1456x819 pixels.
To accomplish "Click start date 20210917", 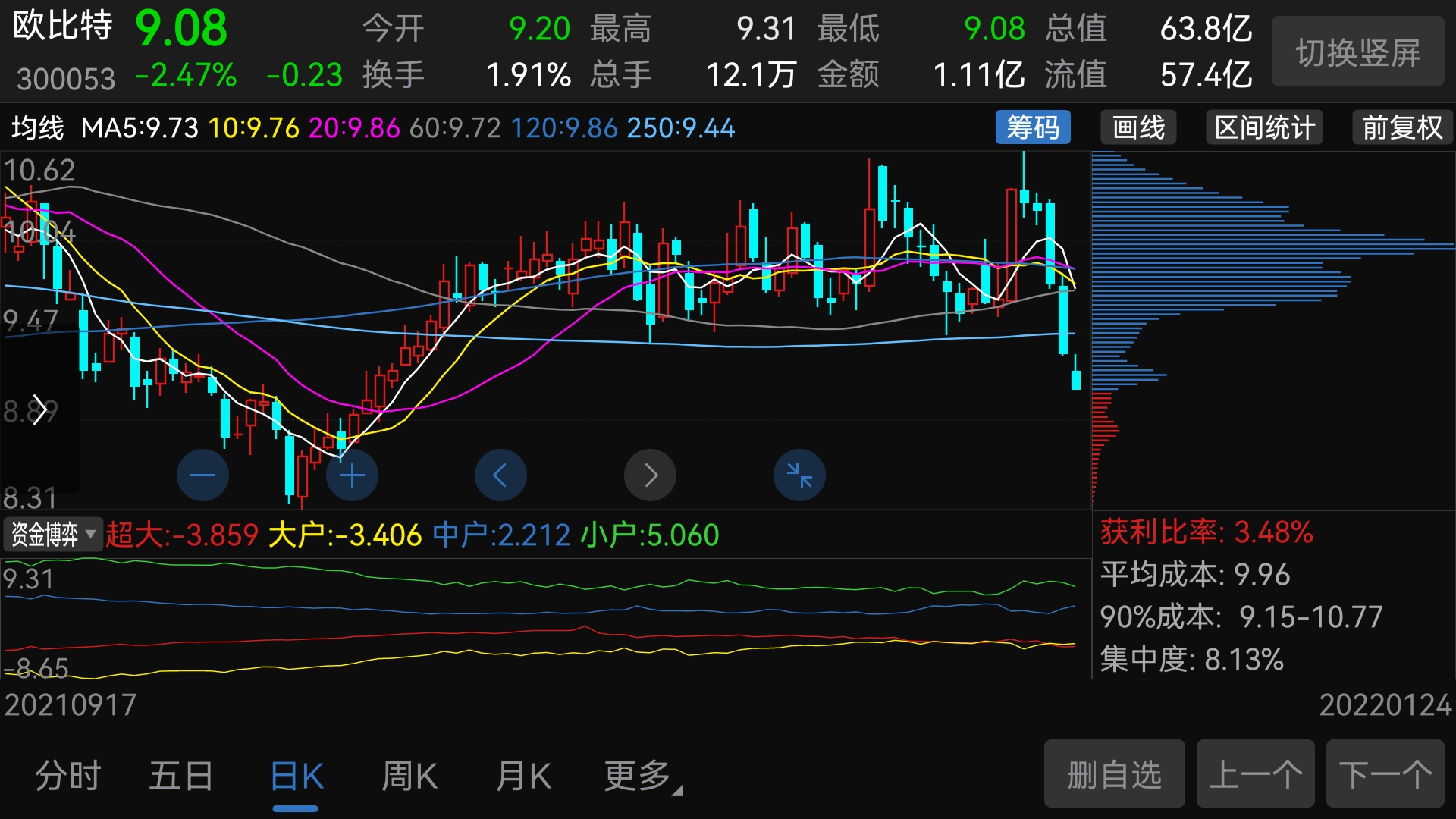I will (x=71, y=705).
